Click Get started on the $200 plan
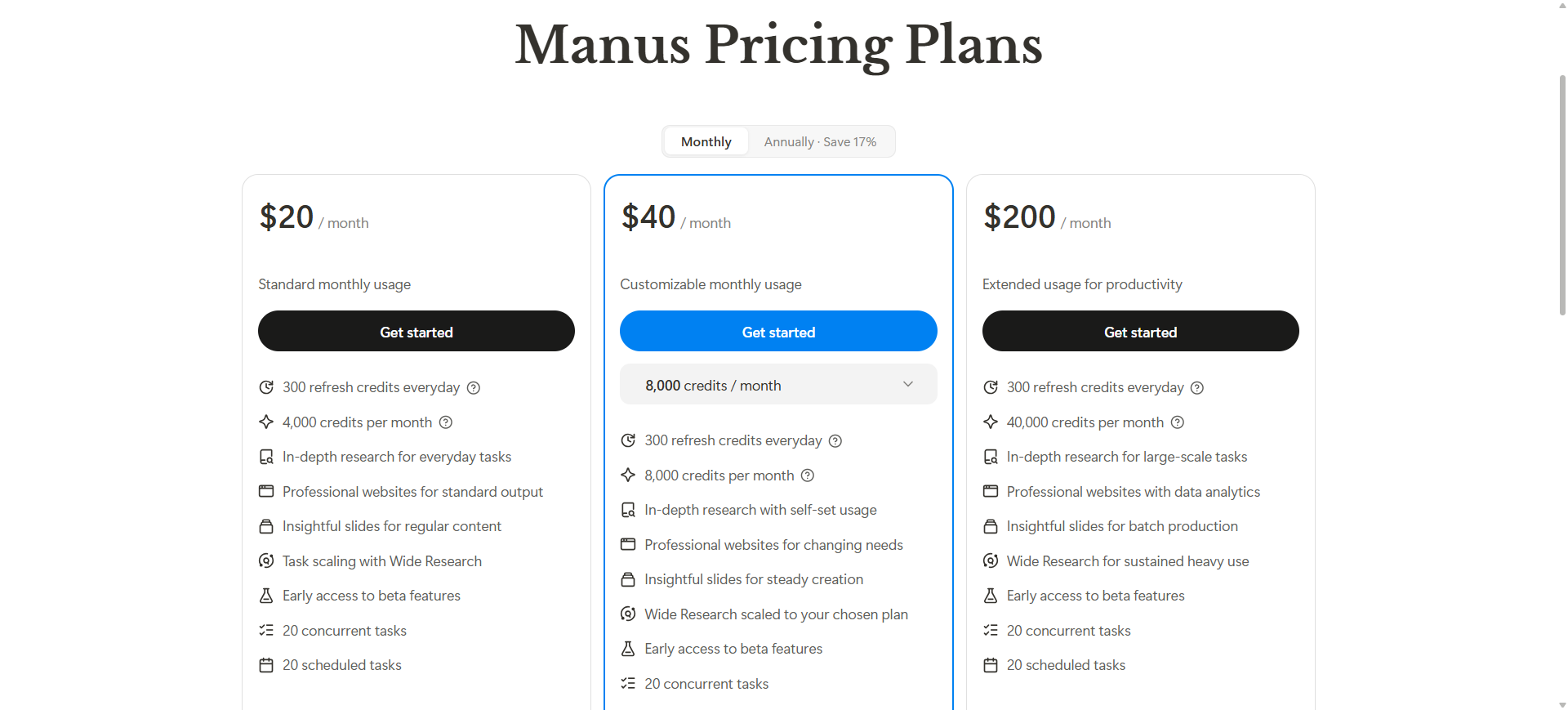 pos(1140,332)
